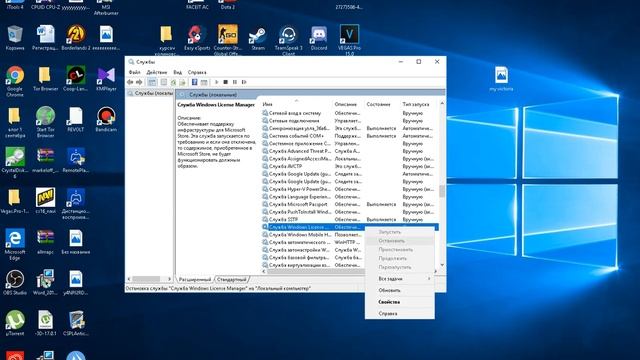This screenshot has width=640, height=360.
Task: Switch to the Стандартный tab
Action: click(x=232, y=280)
